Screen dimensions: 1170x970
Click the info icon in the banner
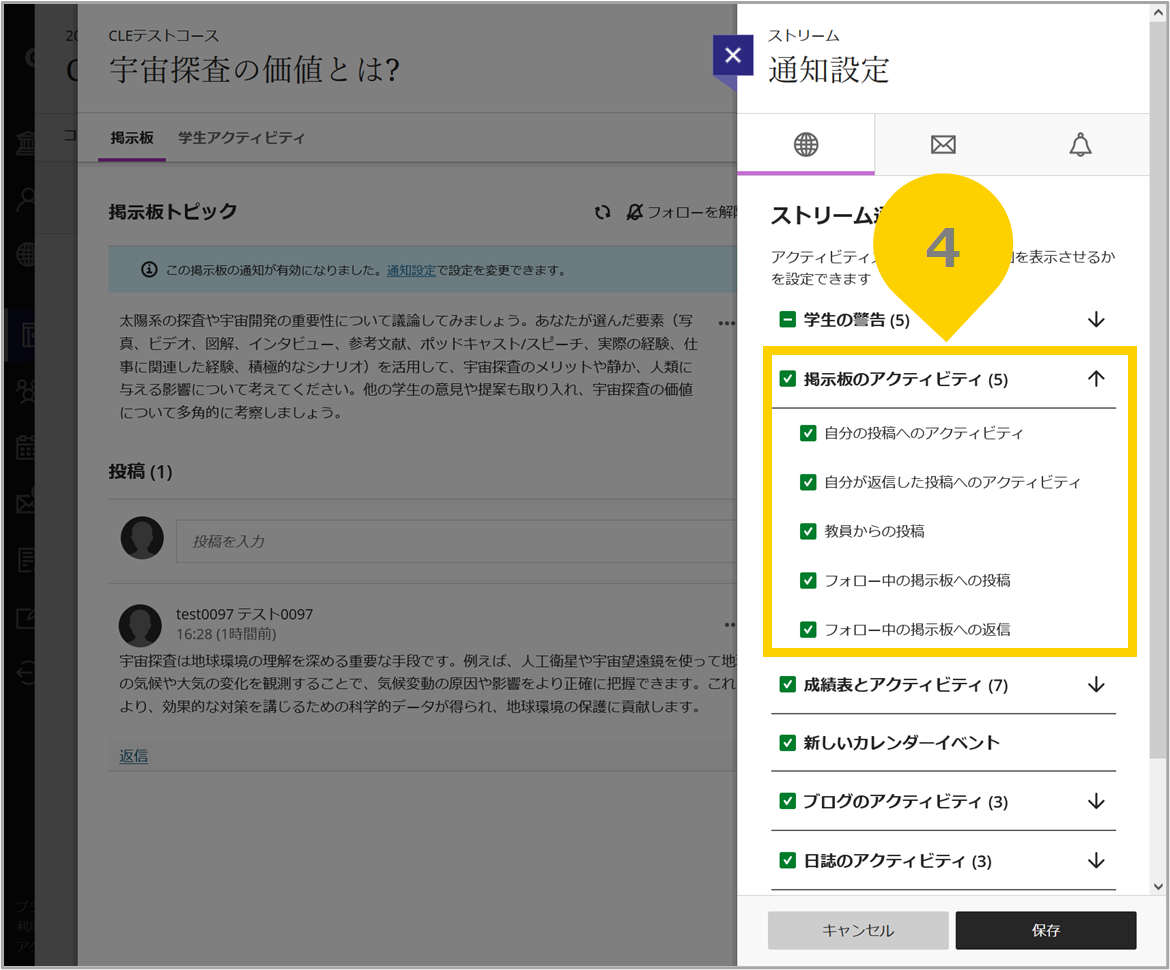[149, 269]
